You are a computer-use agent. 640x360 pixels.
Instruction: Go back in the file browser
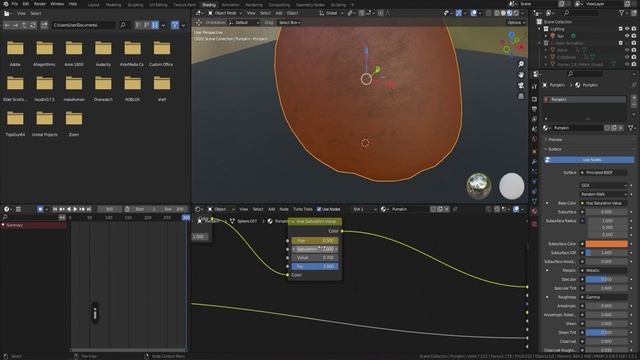[7, 25]
